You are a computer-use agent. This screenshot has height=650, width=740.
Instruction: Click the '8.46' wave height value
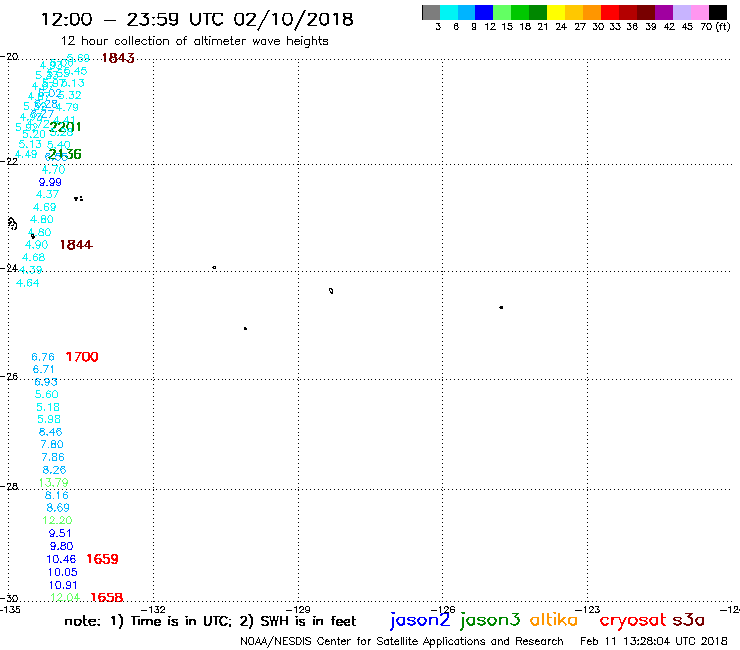click(50, 432)
